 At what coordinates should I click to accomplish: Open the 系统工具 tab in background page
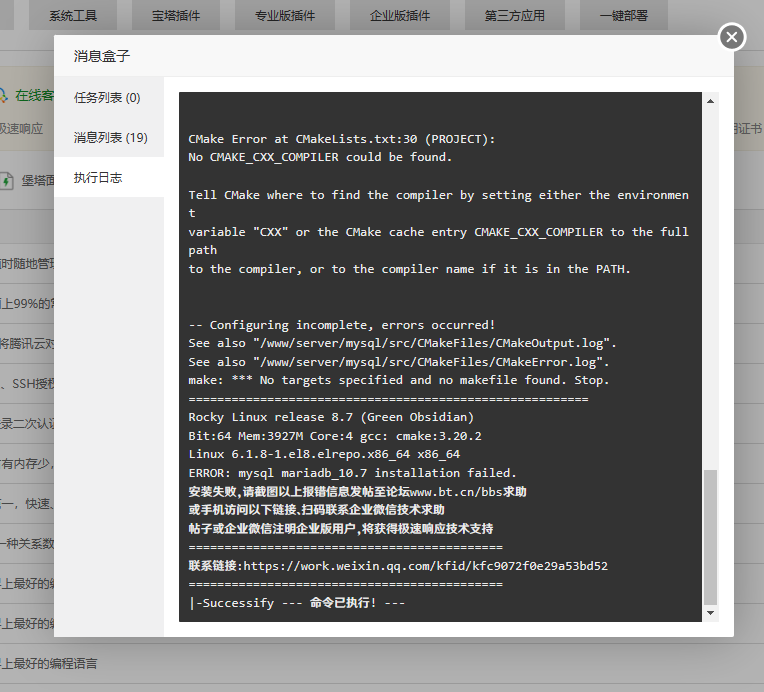(x=73, y=15)
